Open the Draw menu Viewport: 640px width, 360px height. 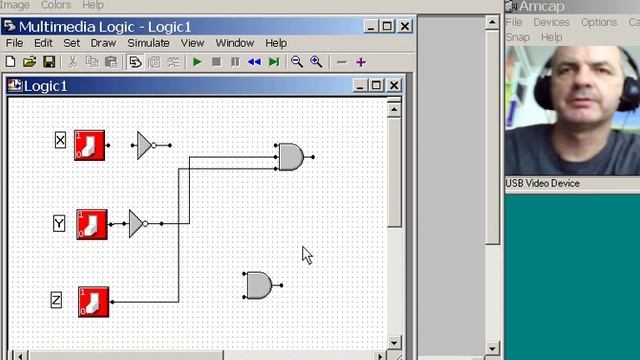[x=103, y=43]
